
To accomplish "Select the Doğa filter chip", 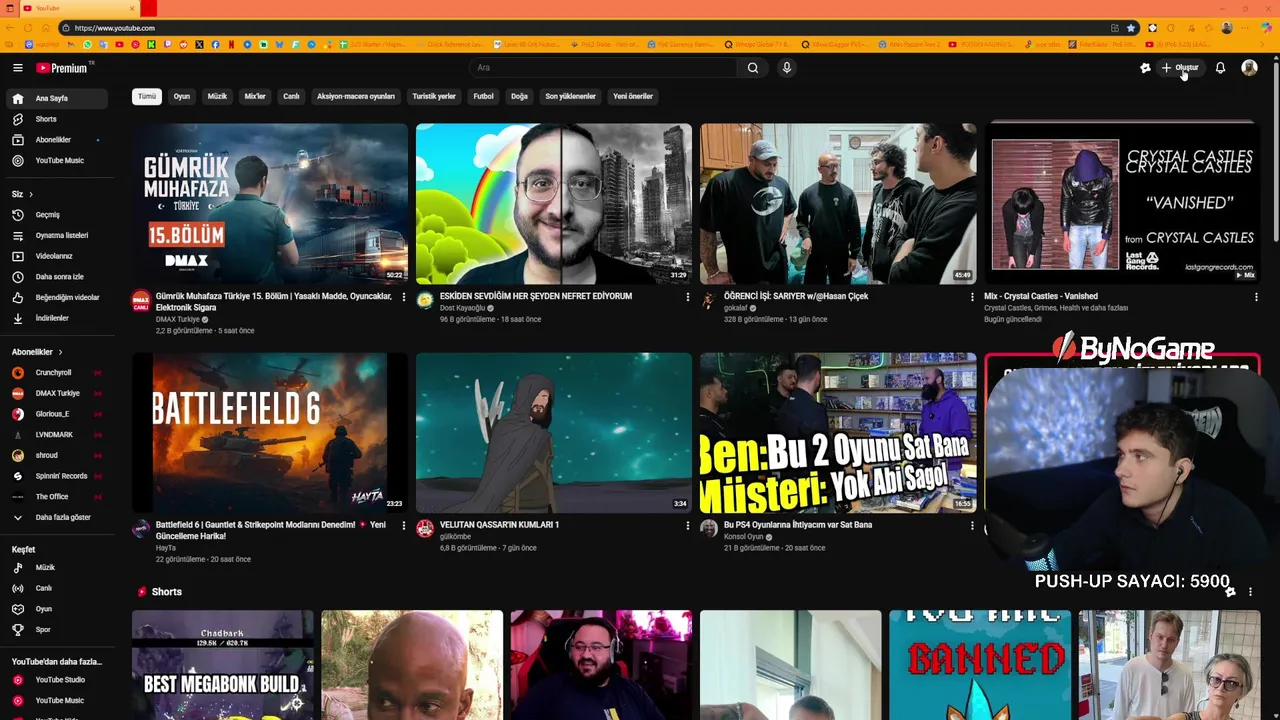I will pyautogui.click(x=519, y=96).
